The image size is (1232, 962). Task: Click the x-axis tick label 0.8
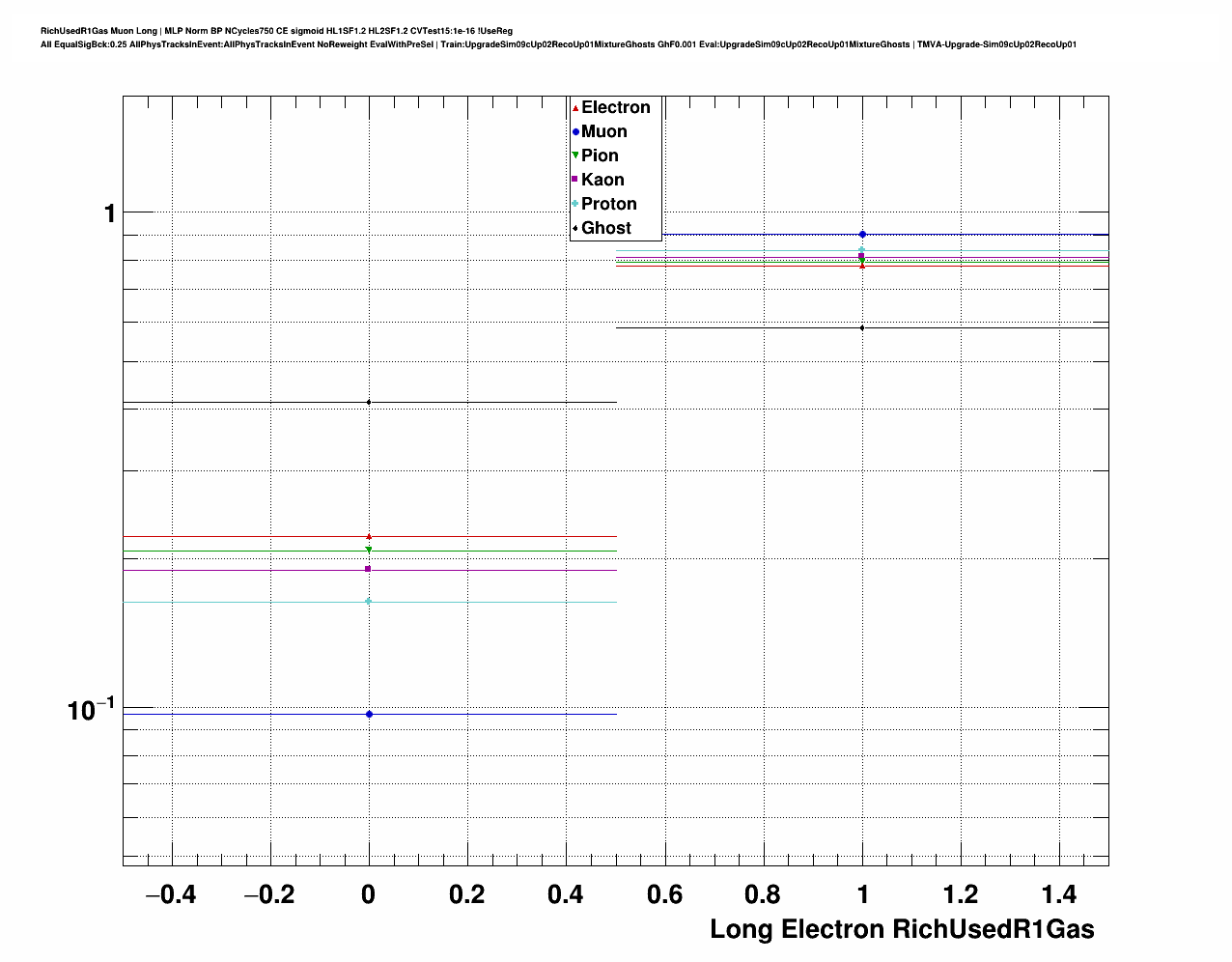click(x=764, y=894)
